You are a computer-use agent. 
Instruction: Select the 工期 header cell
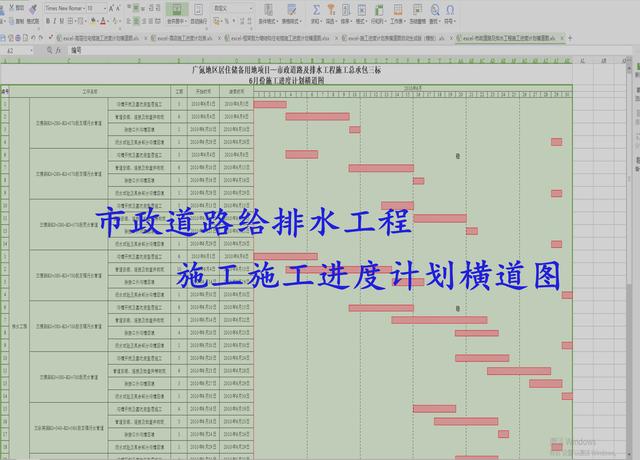tap(179, 91)
